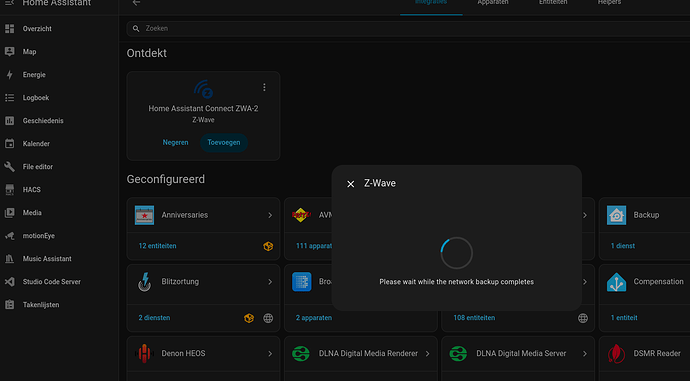
Task: Open the Energie lightning icon
Action: [10, 75]
